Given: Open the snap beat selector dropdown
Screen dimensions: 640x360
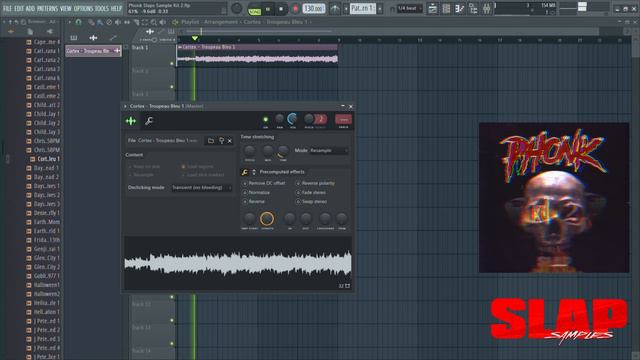Looking at the screenshot, I should pyautogui.click(x=409, y=8).
